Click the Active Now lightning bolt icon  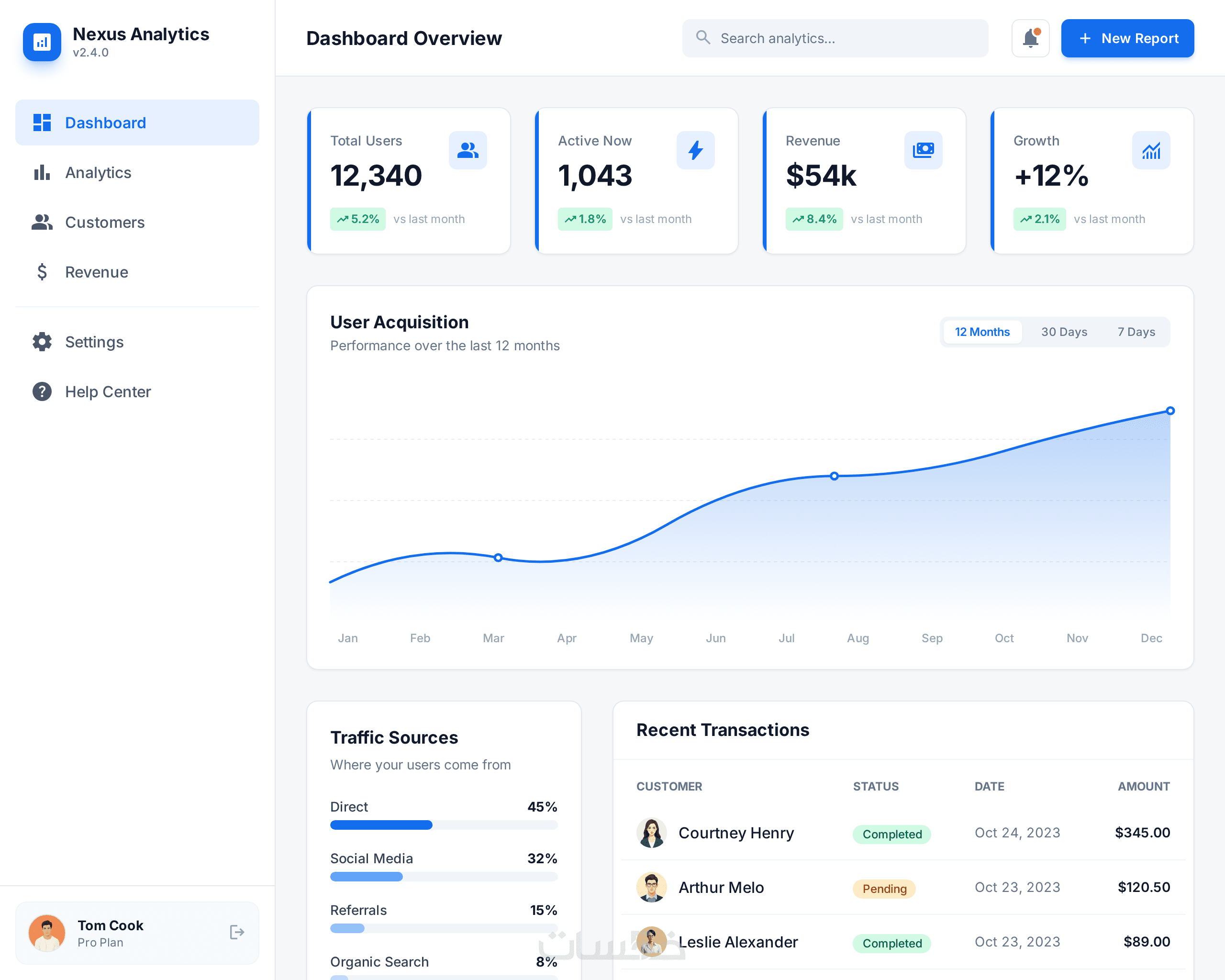click(695, 150)
